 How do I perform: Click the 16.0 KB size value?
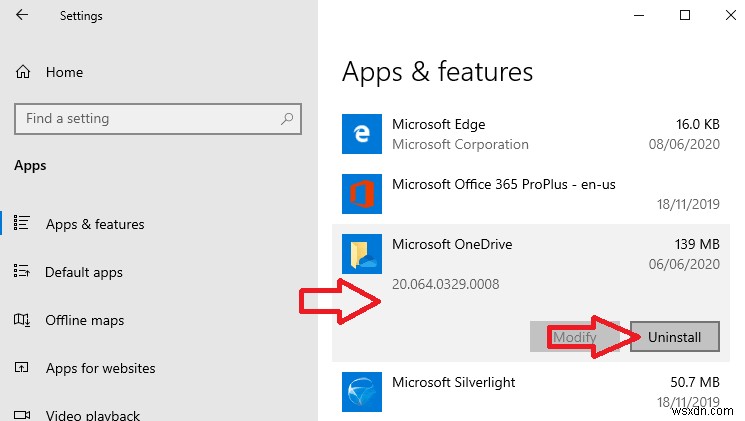[697, 124]
